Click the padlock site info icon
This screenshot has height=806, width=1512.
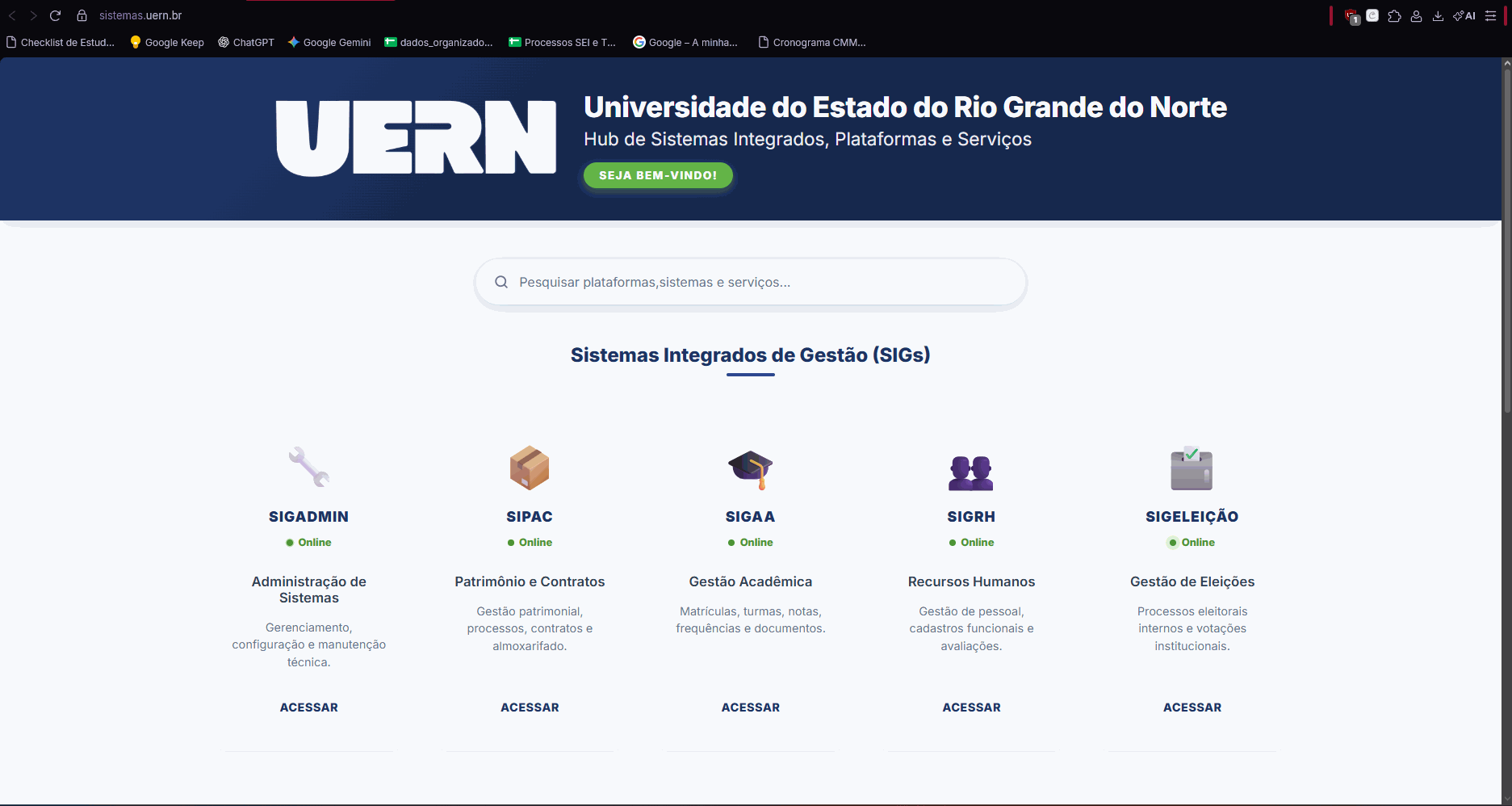coord(82,15)
